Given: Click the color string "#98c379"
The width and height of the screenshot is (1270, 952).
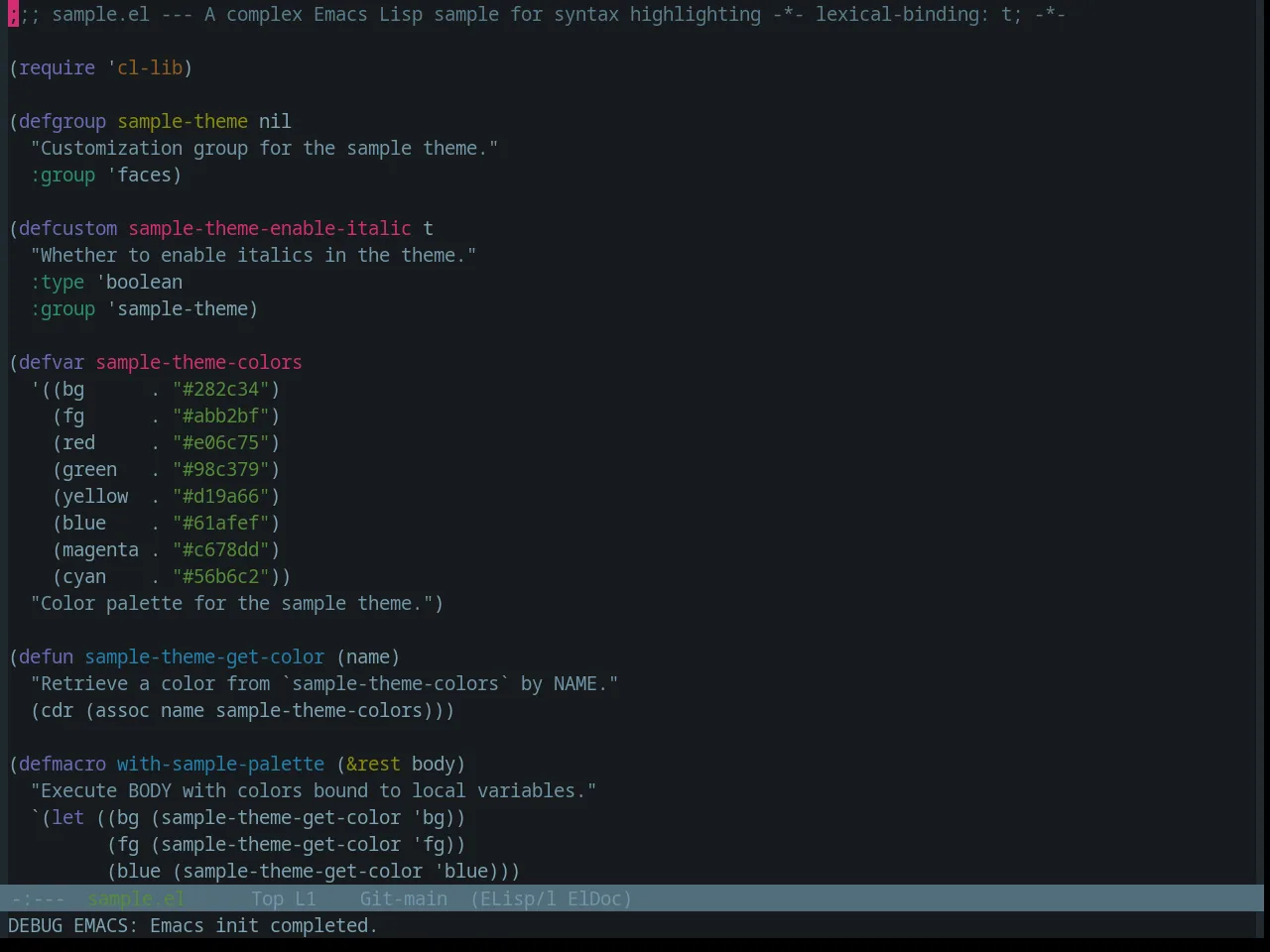Looking at the screenshot, I should [x=221, y=469].
